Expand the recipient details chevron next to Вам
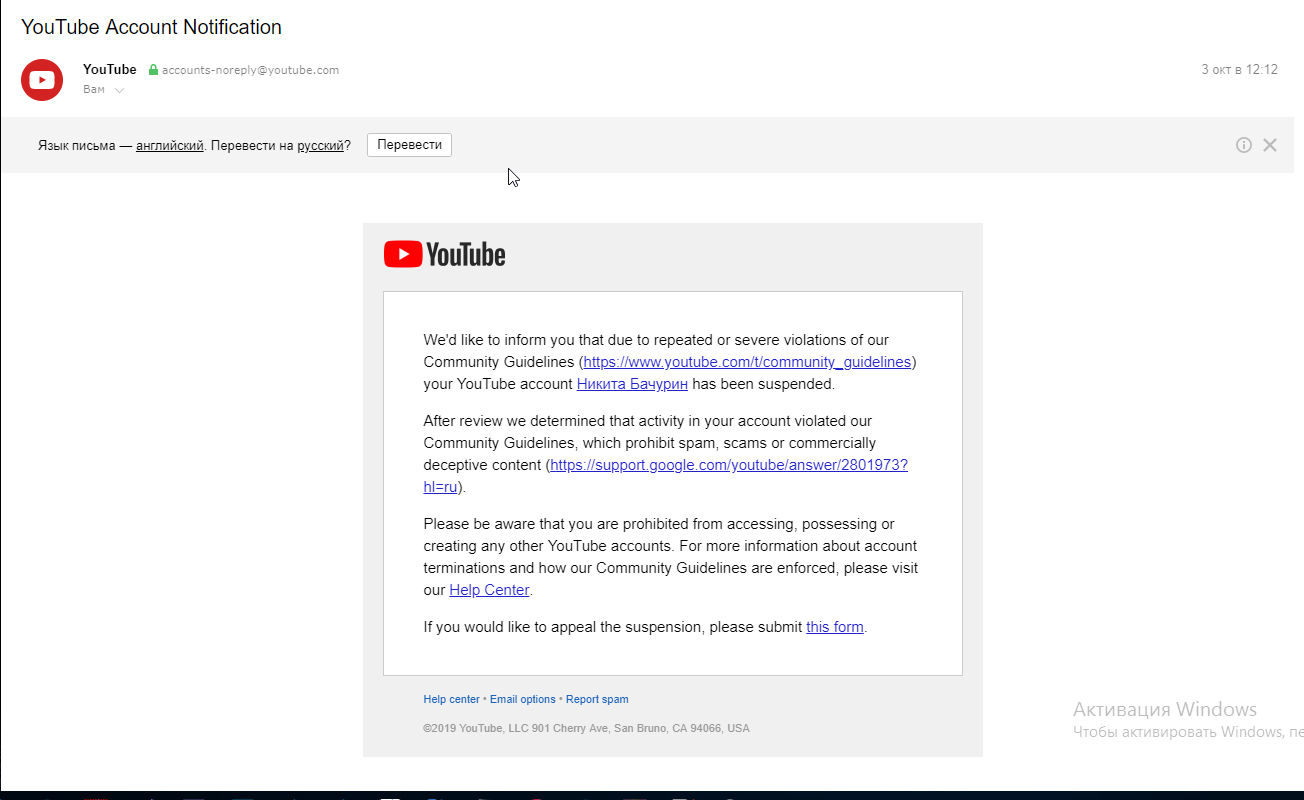 click(119, 90)
